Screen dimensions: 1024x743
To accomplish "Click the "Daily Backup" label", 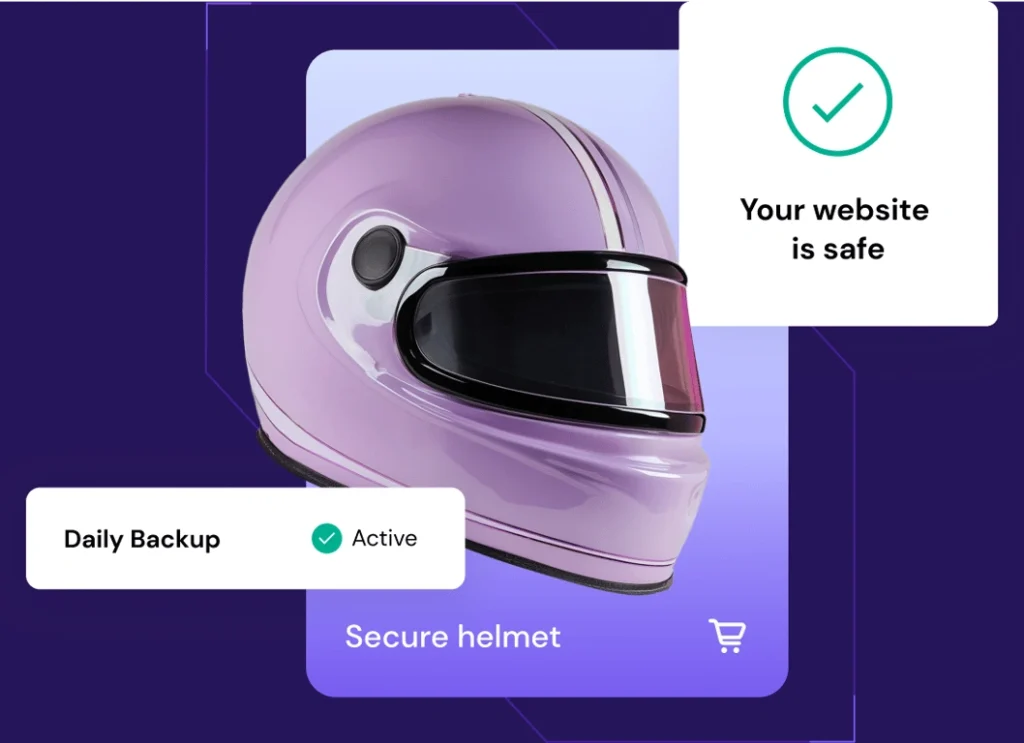I will 142,539.
